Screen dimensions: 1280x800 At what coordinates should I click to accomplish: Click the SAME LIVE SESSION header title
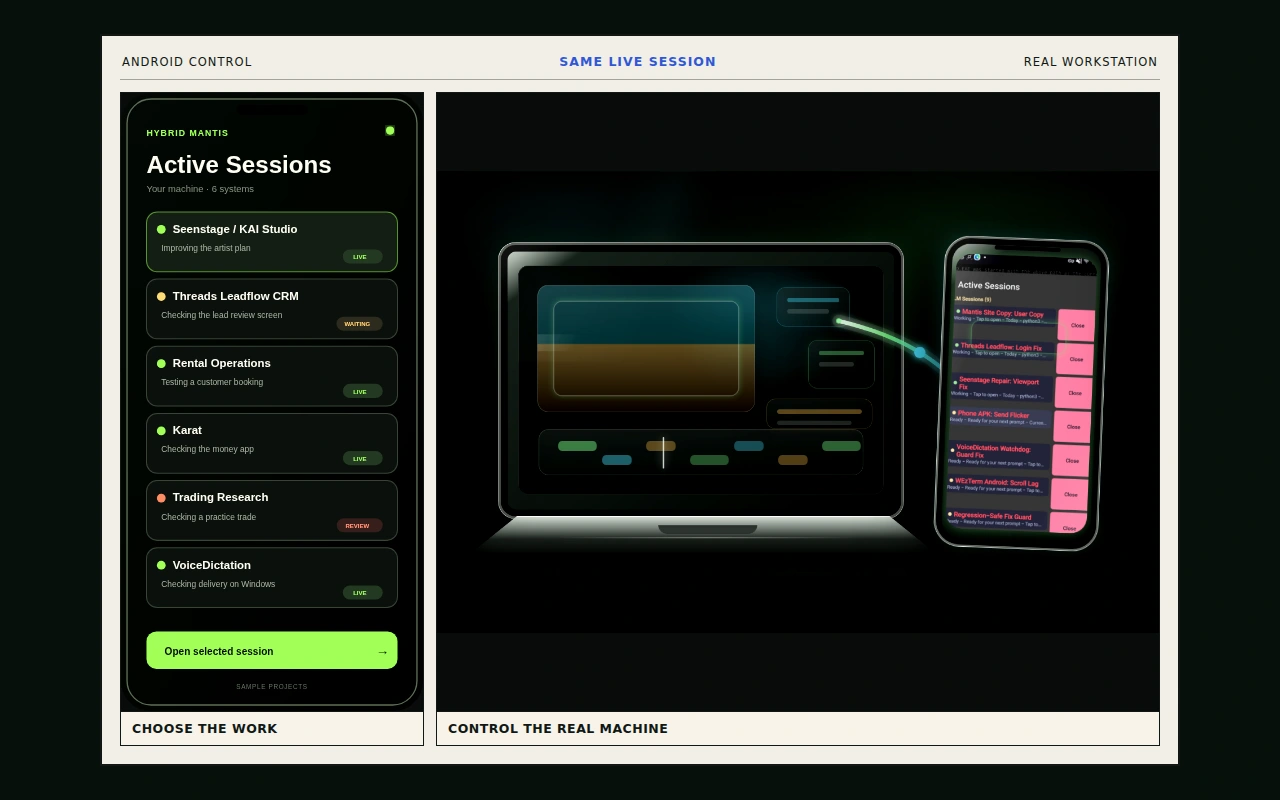tap(638, 62)
